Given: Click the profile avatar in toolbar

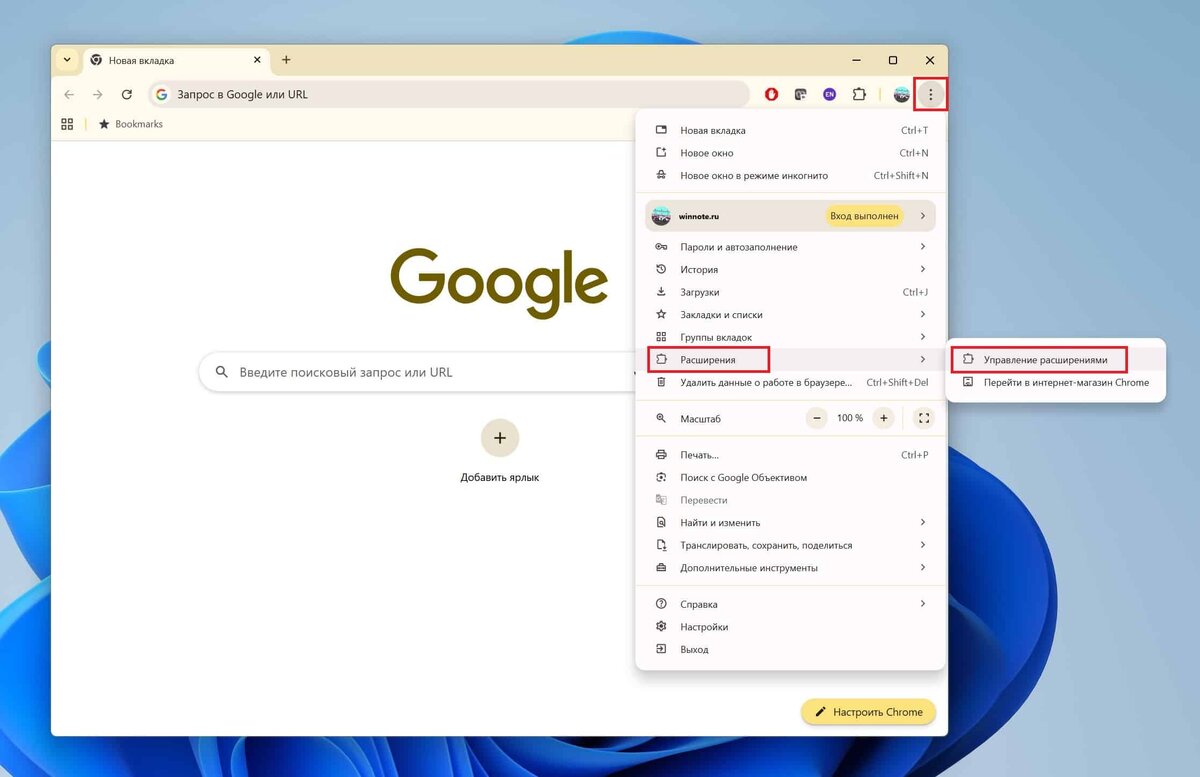Looking at the screenshot, I should tap(901, 95).
